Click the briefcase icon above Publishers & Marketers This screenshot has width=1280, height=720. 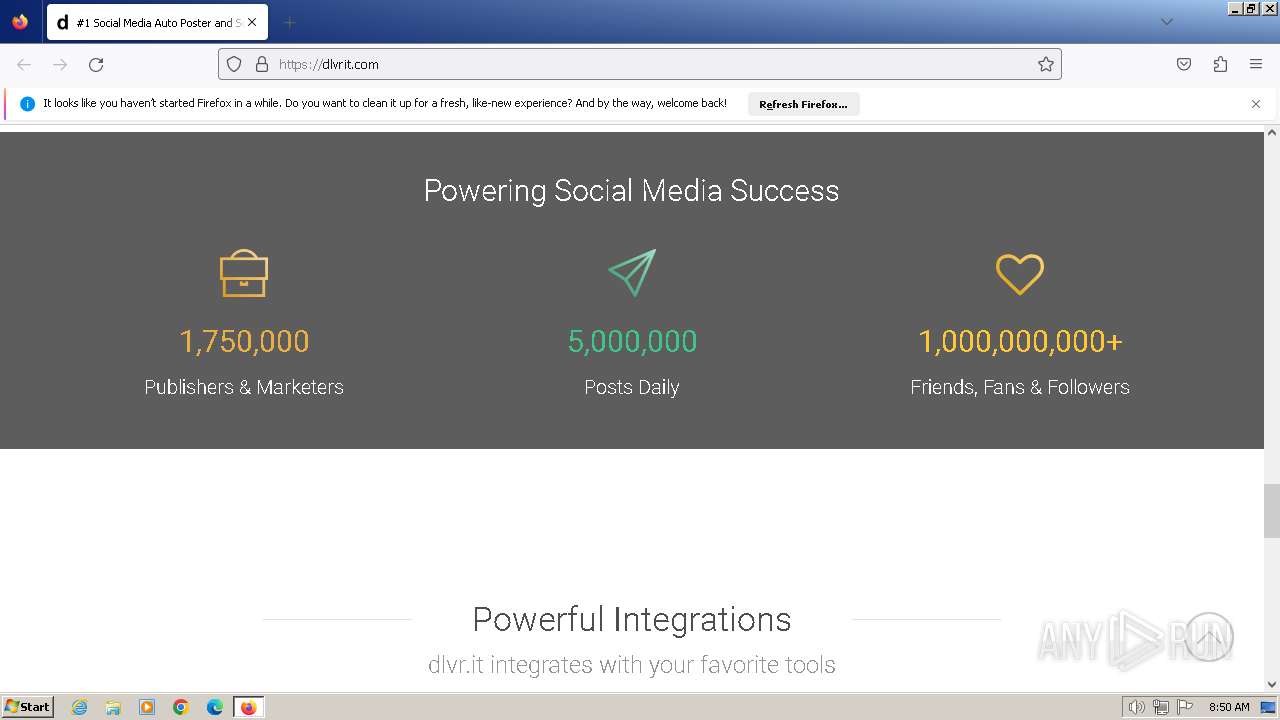[244, 273]
